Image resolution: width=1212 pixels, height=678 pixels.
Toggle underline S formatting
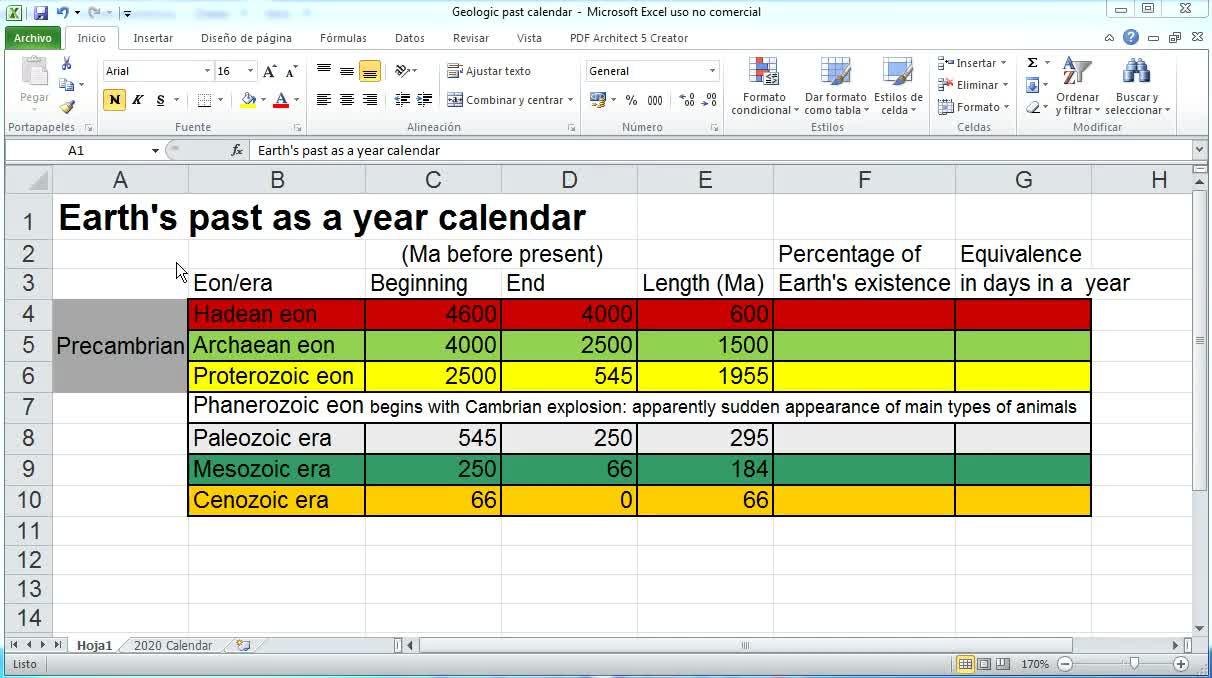(160, 100)
